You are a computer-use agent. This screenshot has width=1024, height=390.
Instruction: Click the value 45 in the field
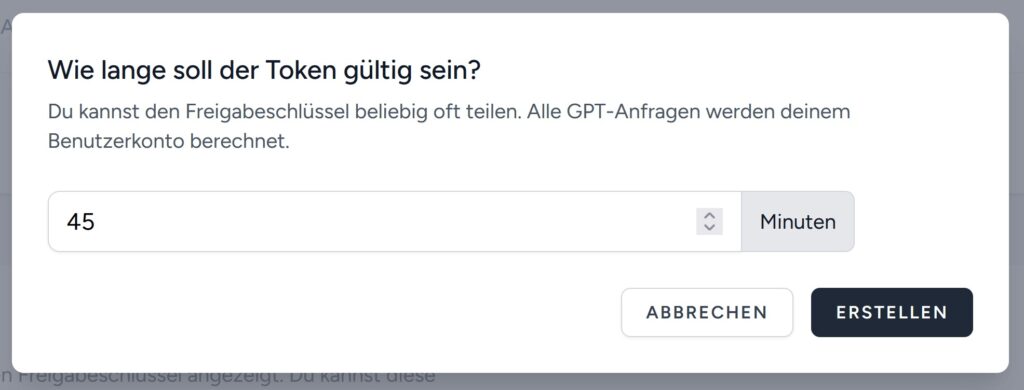(81, 222)
